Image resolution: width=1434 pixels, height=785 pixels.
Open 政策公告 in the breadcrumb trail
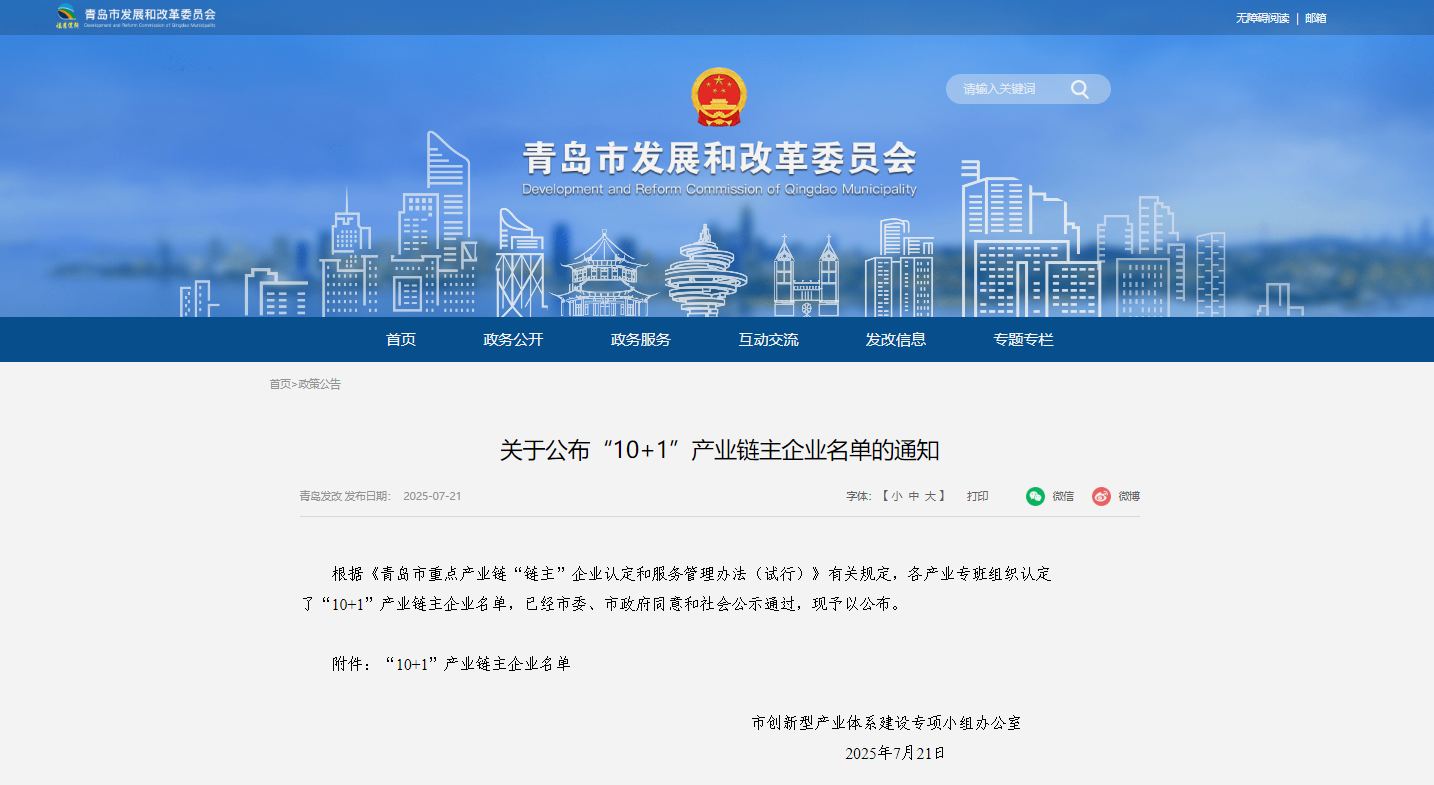tap(319, 384)
